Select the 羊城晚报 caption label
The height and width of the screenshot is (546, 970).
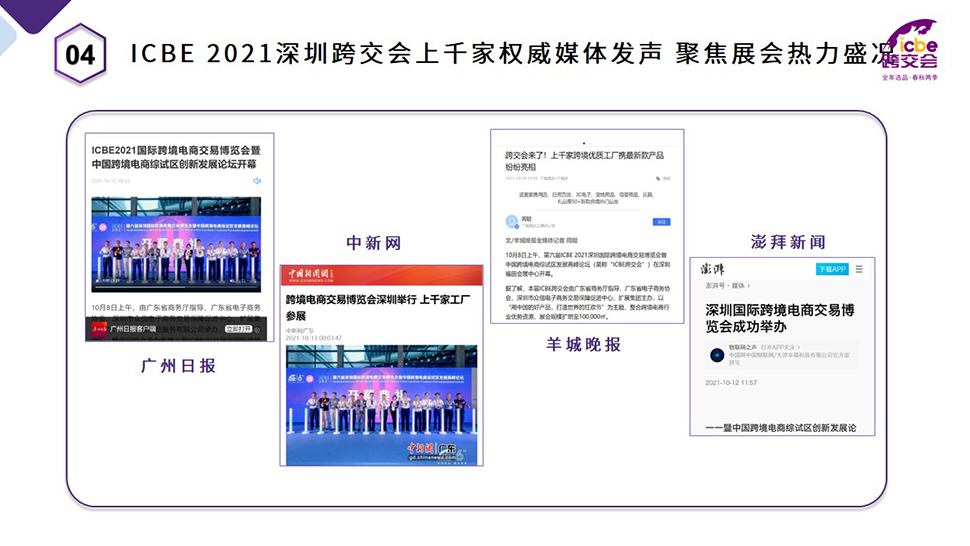[x=583, y=344]
